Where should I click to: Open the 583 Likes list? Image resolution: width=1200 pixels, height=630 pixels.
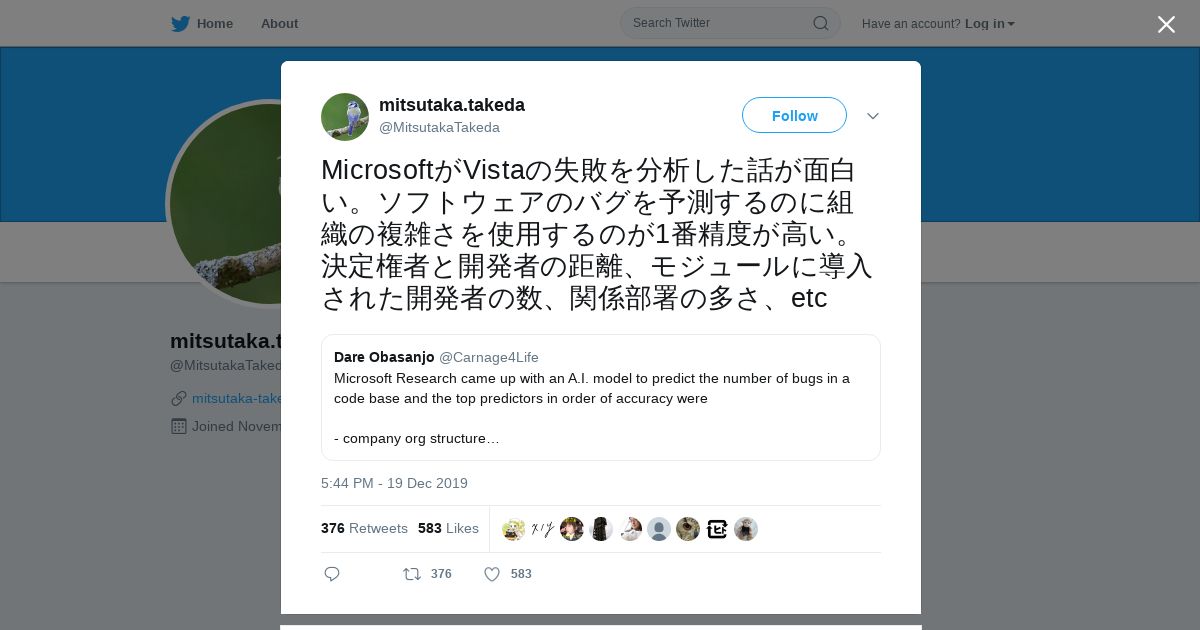click(448, 528)
